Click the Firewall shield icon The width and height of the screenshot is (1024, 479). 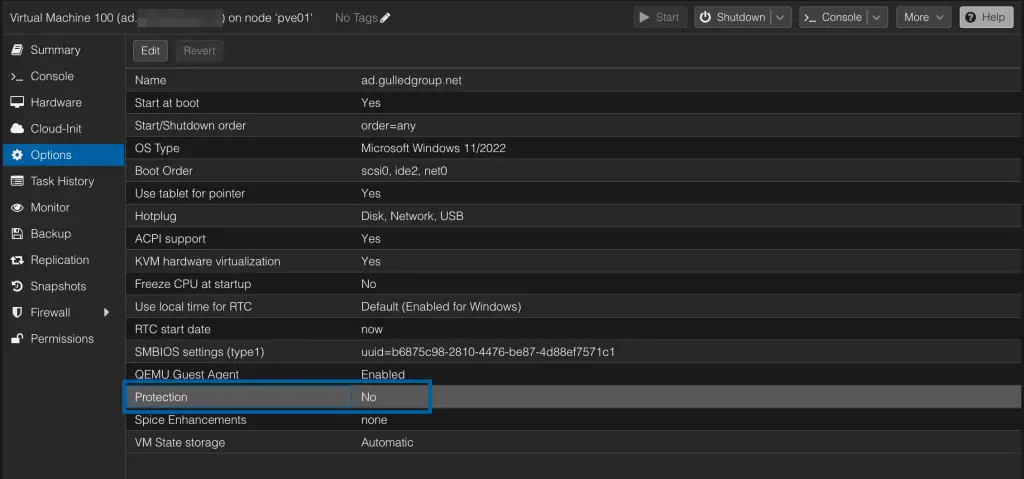18,312
